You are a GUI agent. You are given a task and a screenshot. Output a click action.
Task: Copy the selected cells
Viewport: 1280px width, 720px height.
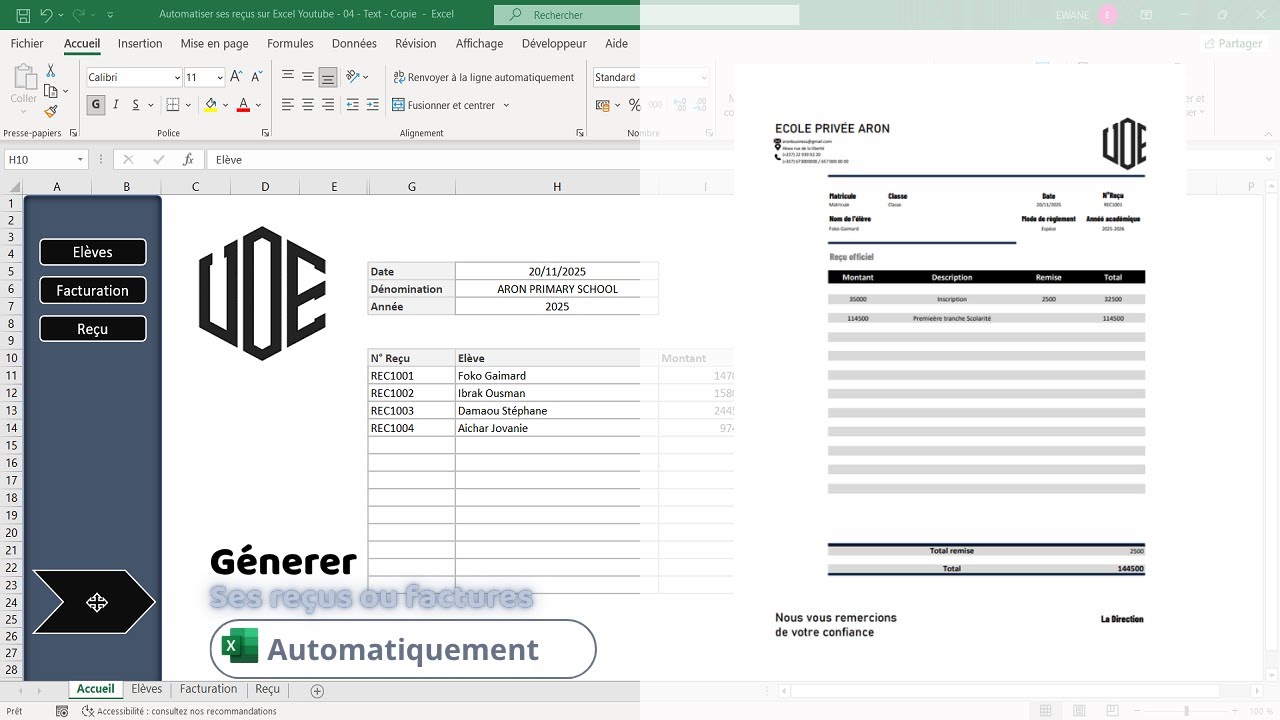51,91
